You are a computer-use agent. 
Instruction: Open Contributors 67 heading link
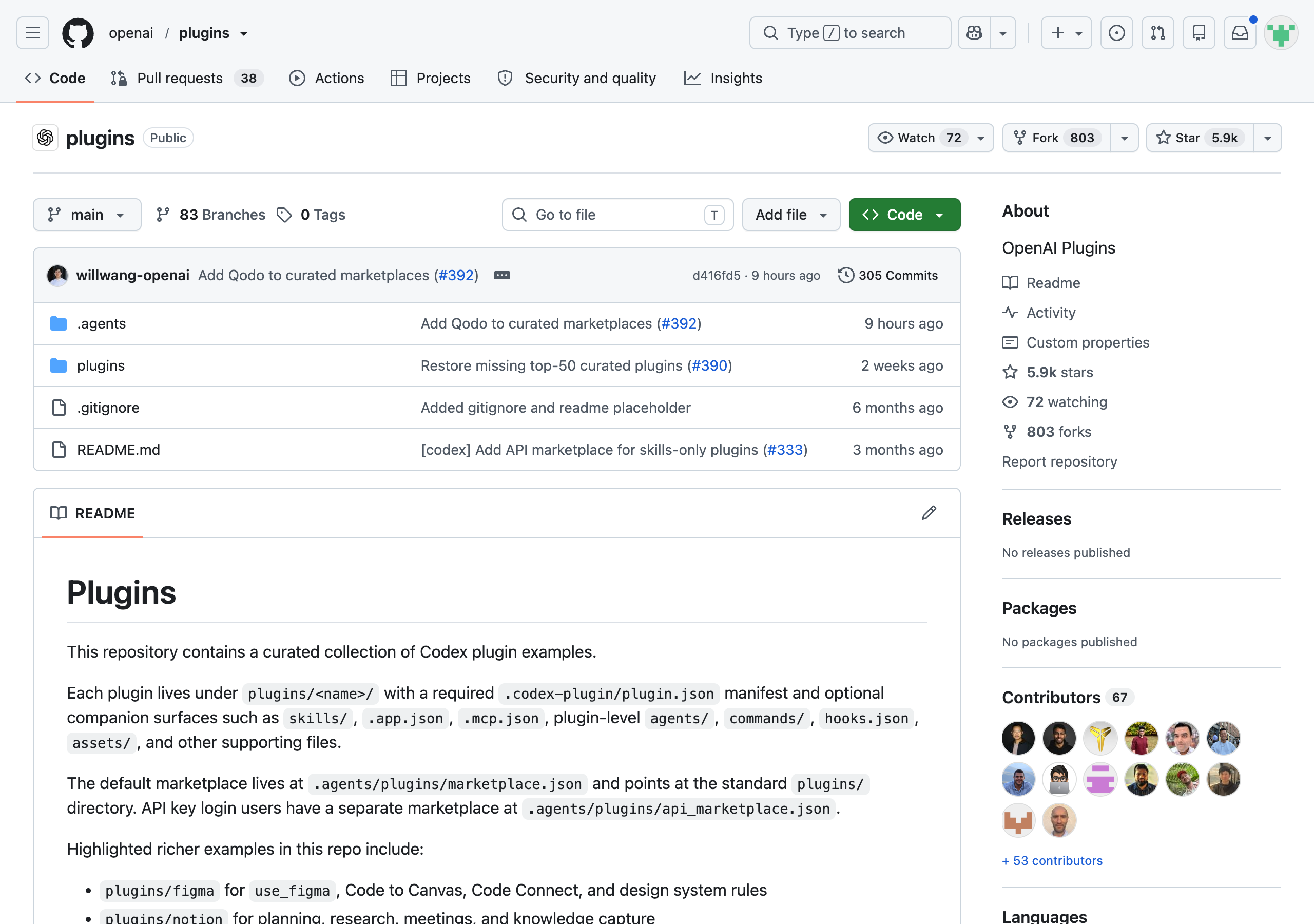pyautogui.click(x=1067, y=697)
